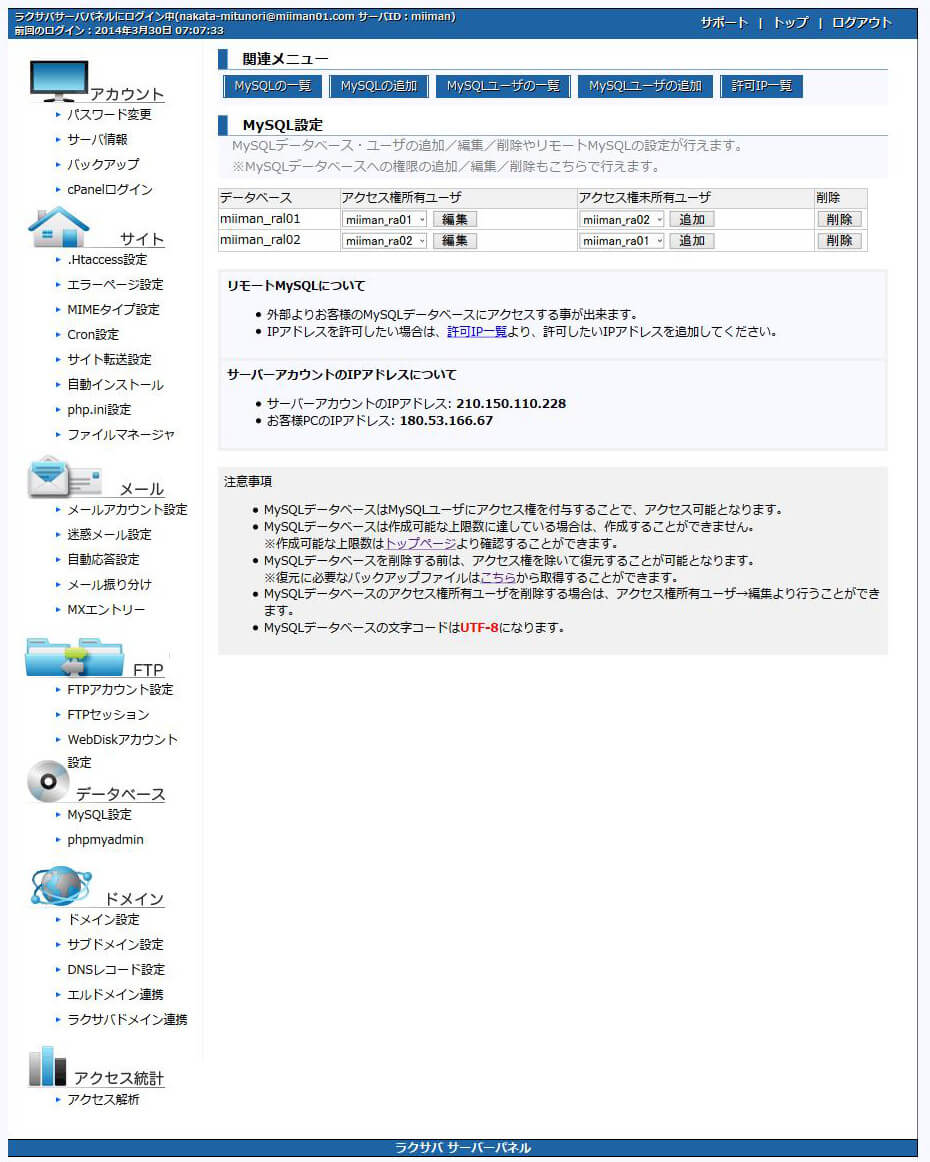Open Cron設定 in sidebar
The height and width of the screenshot is (1162, 930).
pos(93,335)
